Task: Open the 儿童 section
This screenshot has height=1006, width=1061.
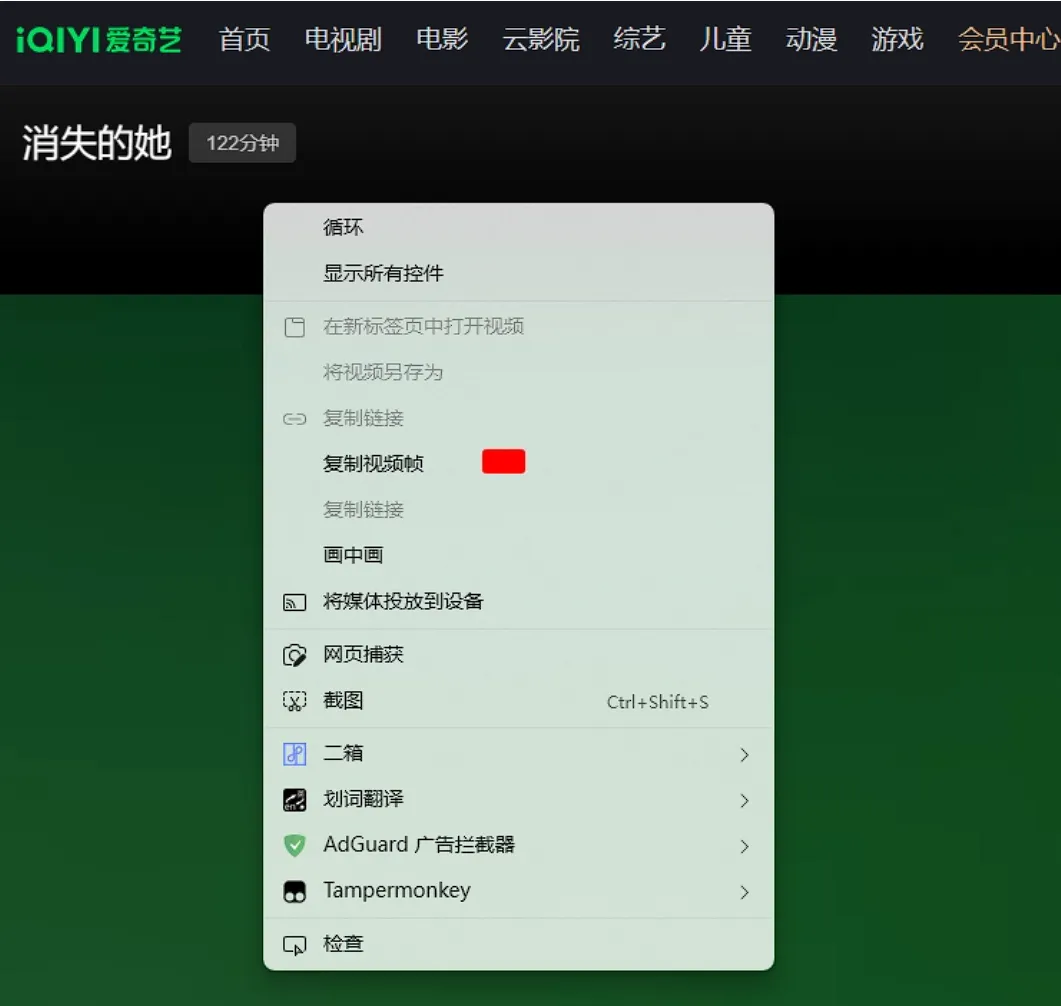Action: coord(725,40)
